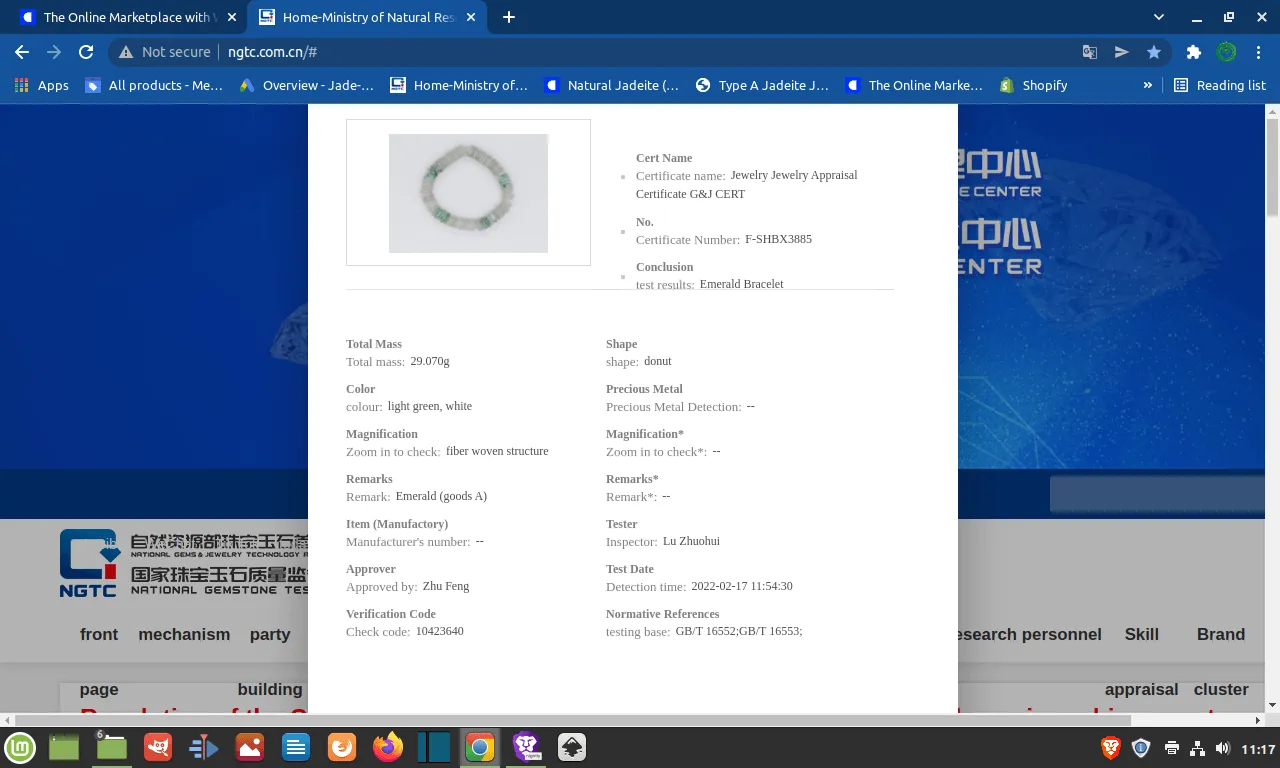Screen dimensions: 1280x768
Task: Click the bookmark star icon
Action: click(x=1154, y=52)
